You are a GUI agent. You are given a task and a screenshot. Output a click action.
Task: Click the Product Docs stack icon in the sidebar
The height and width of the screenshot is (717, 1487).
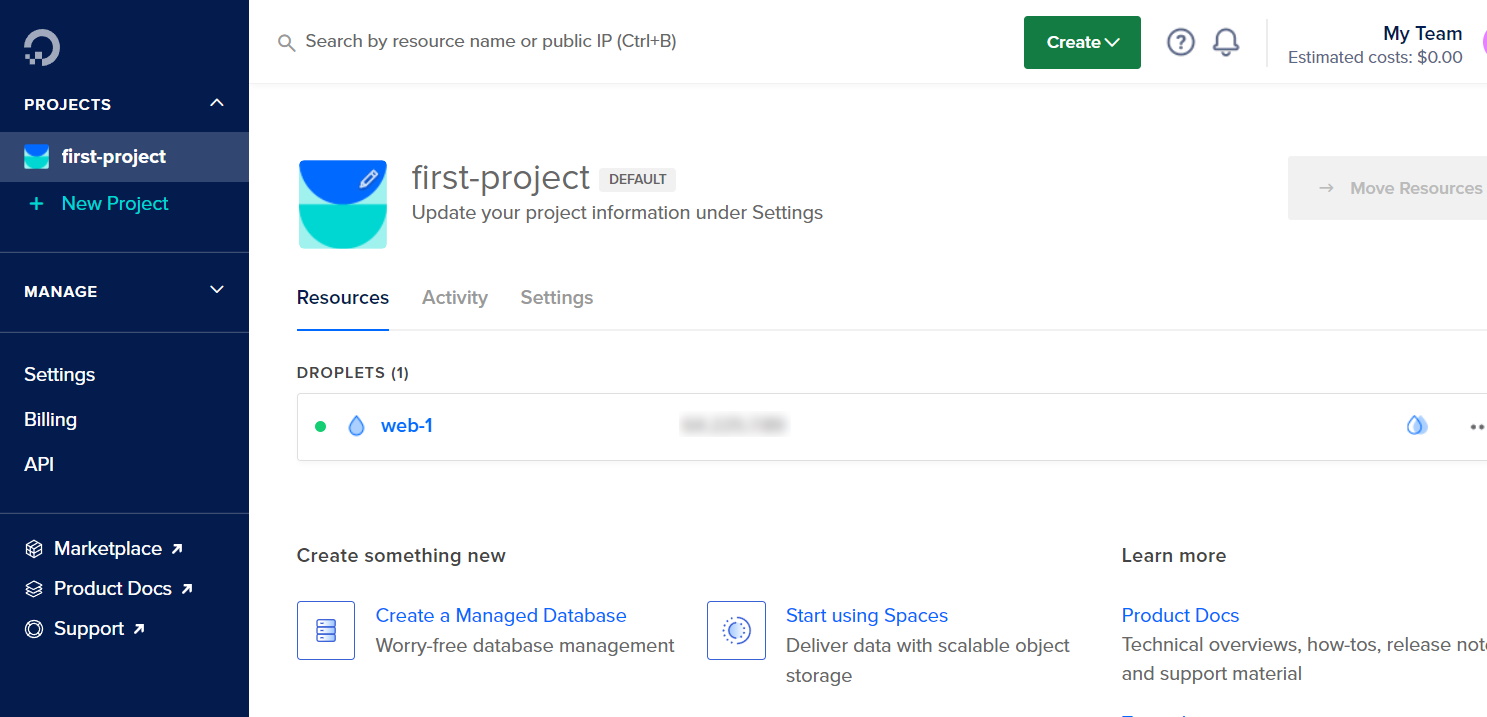click(34, 589)
